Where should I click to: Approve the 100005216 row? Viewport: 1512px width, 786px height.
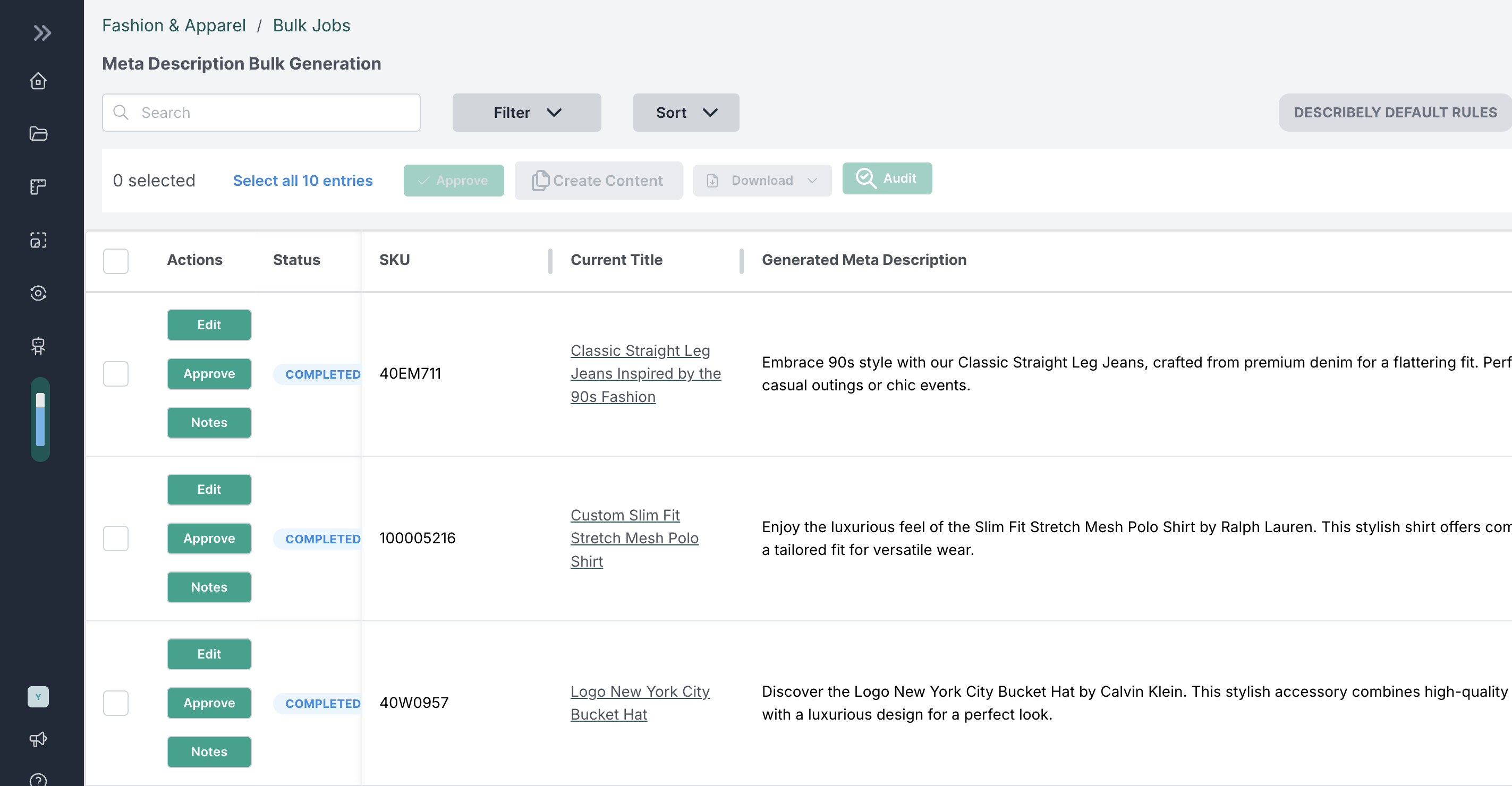click(x=209, y=539)
